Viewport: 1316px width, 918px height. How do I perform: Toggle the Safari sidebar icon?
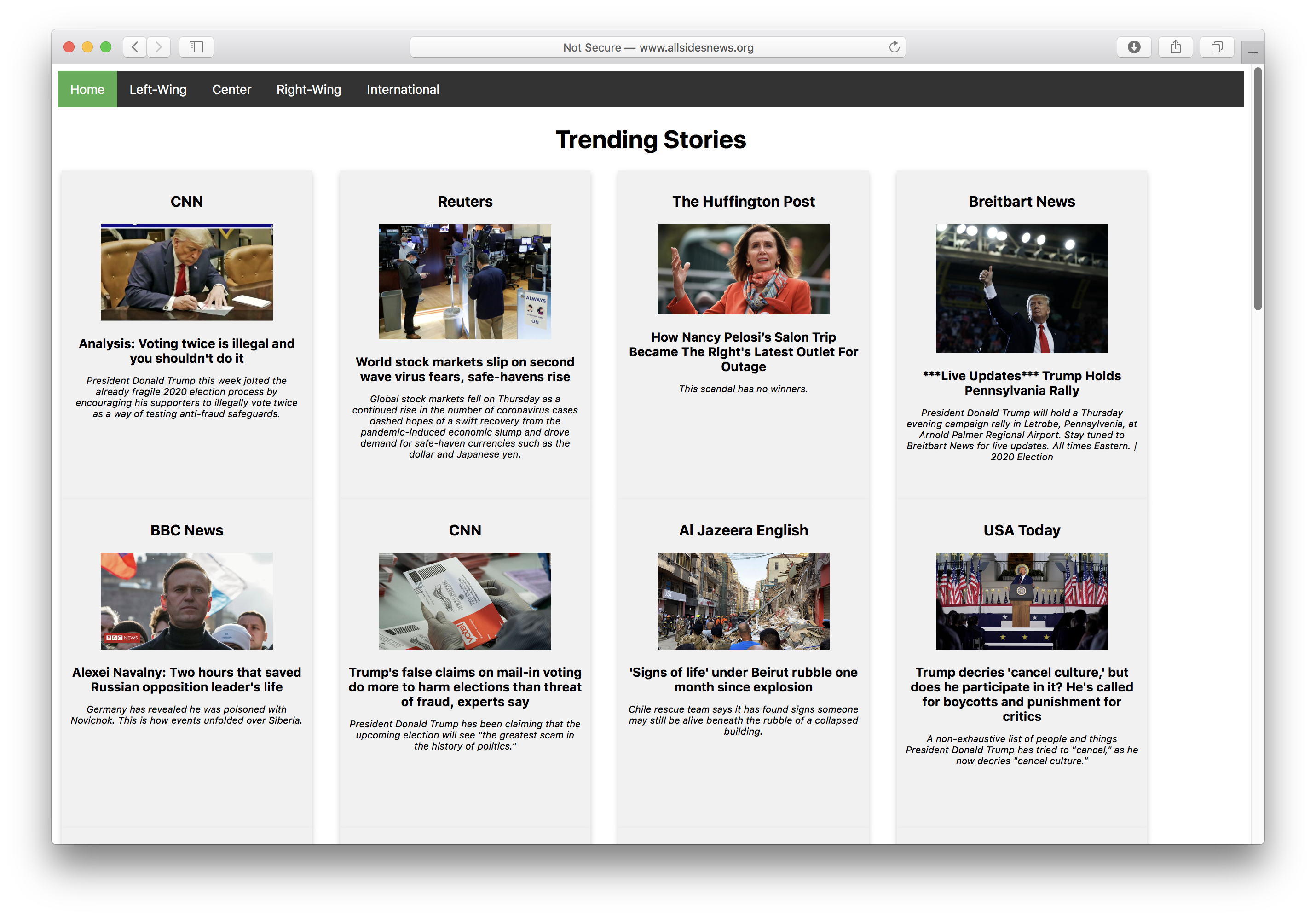tap(196, 47)
